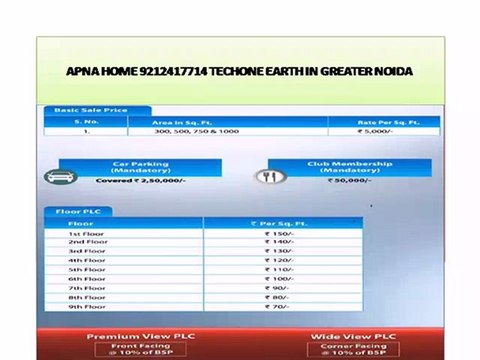Click the fork and knife club icon
This screenshot has width=480, height=360.
[x=271, y=176]
